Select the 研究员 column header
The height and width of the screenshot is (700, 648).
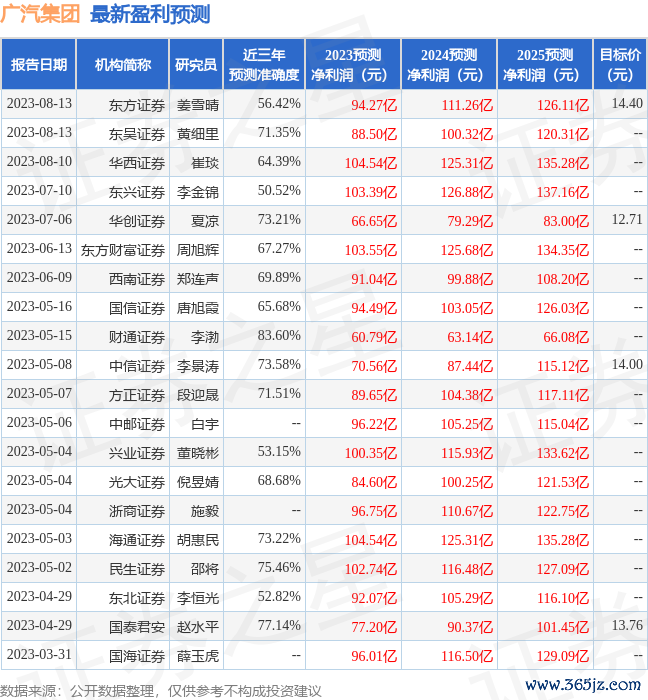(x=196, y=65)
